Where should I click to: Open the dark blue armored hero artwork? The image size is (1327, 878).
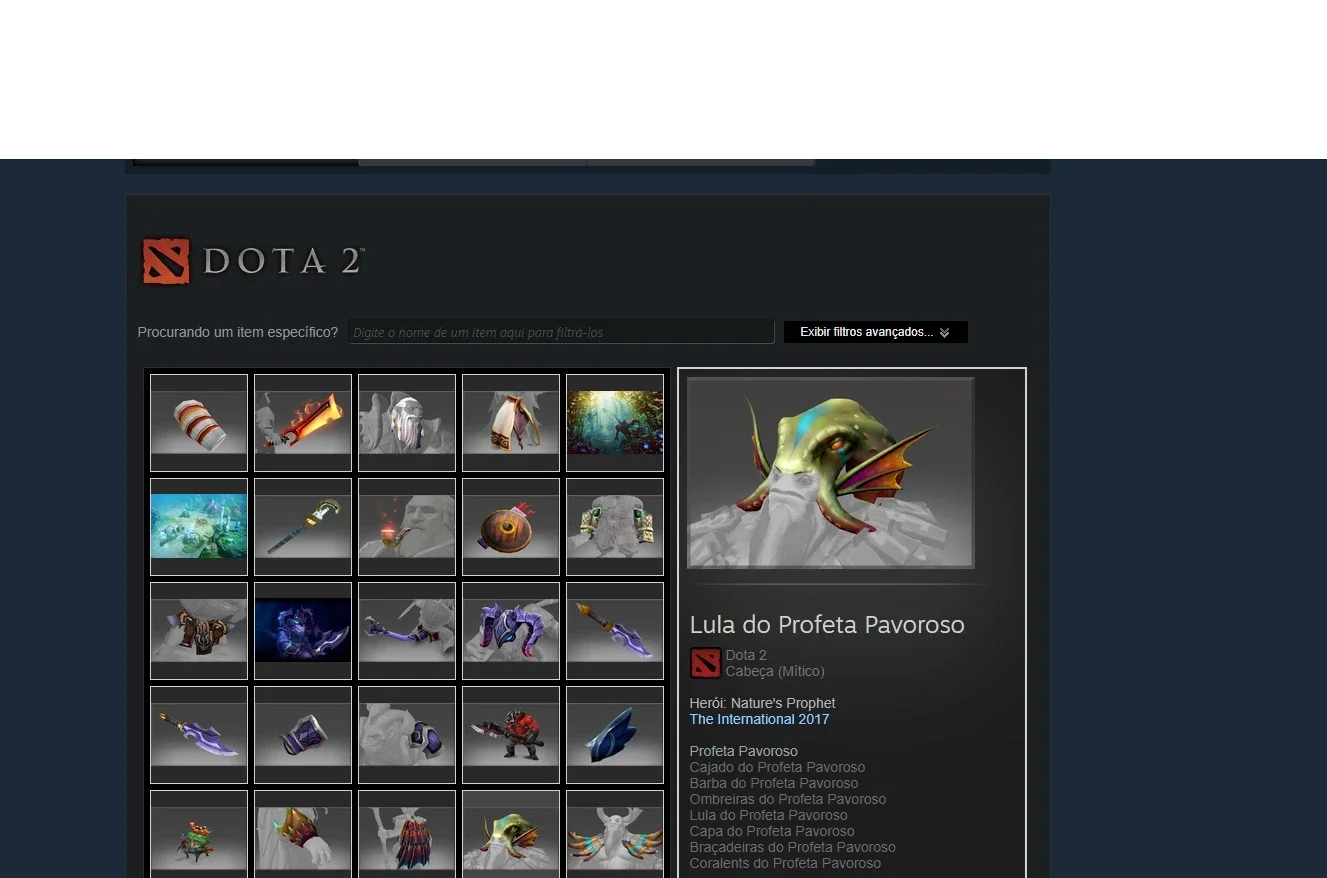[x=303, y=631]
